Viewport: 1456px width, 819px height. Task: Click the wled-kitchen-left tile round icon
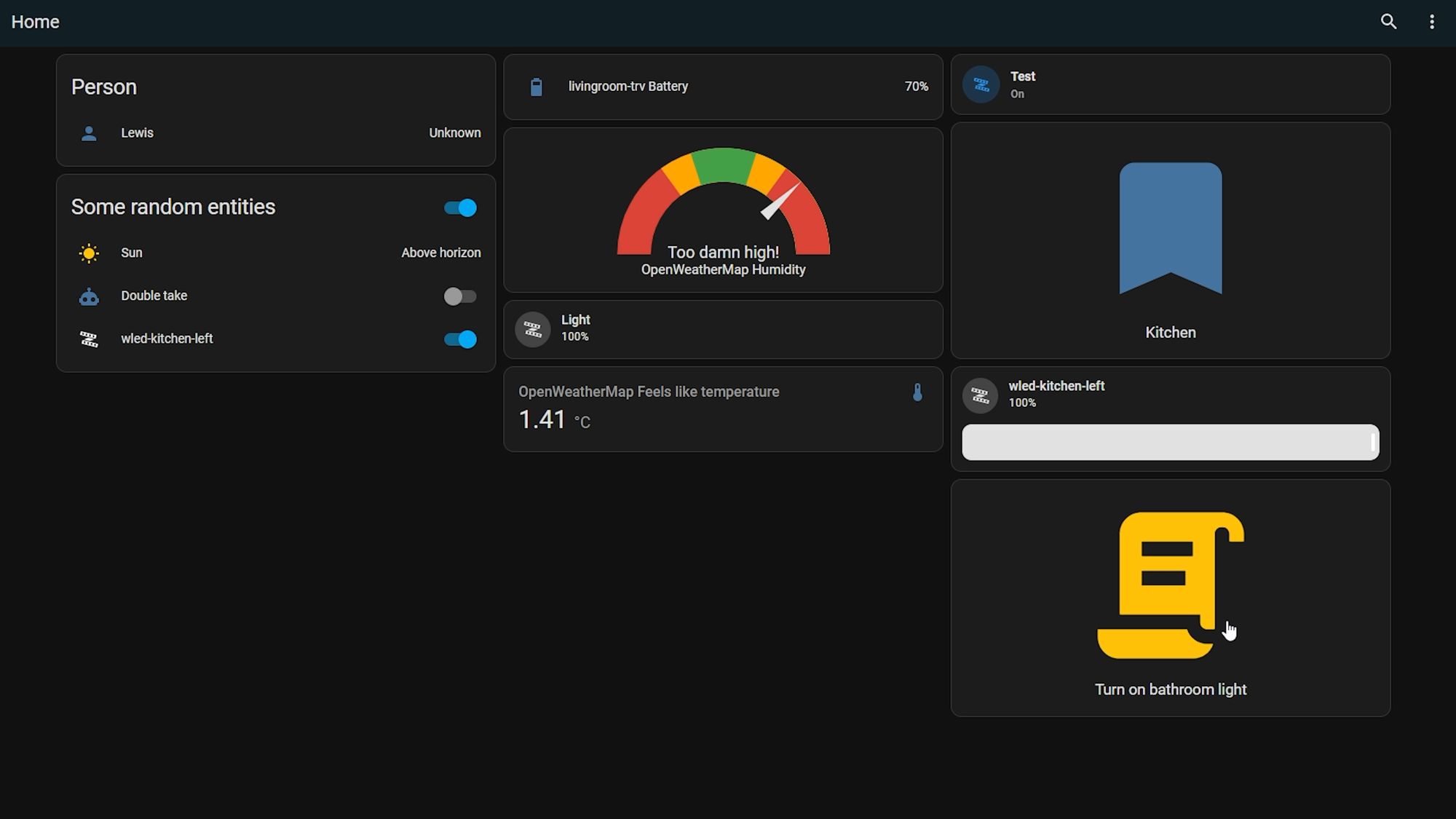click(980, 395)
